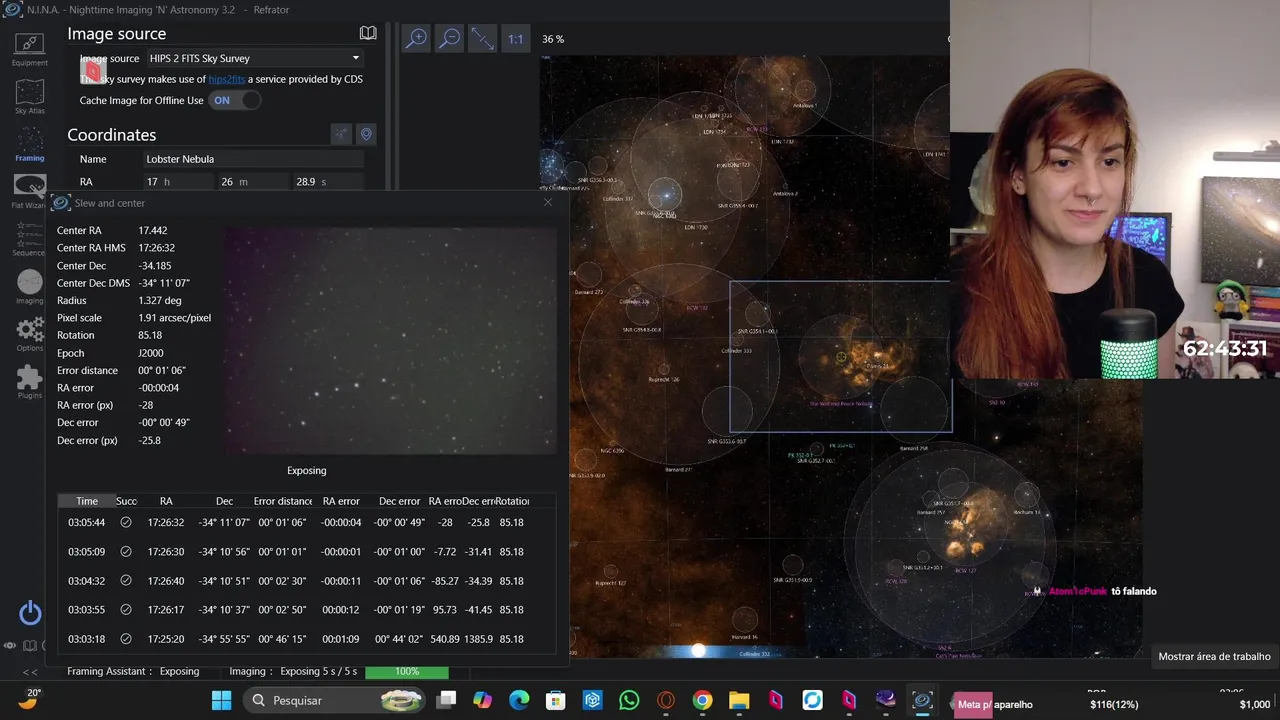Open the Sky Atlas tab
This screenshot has height=720, width=1280.
29,96
